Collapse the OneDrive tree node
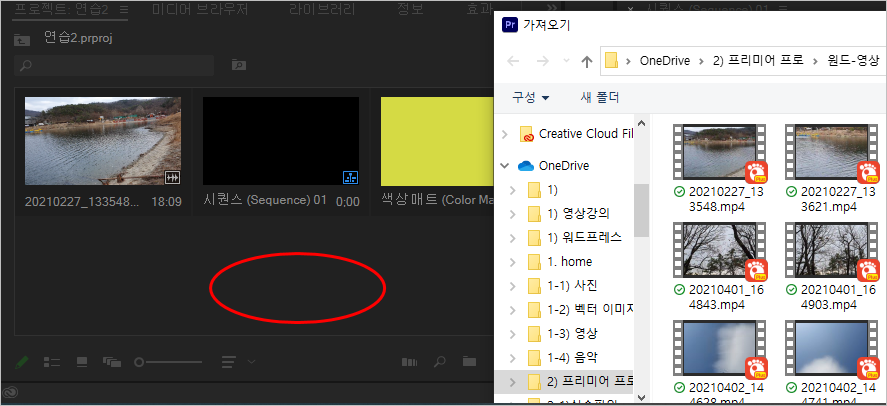Screen dimensions: 887x406 pos(505,166)
